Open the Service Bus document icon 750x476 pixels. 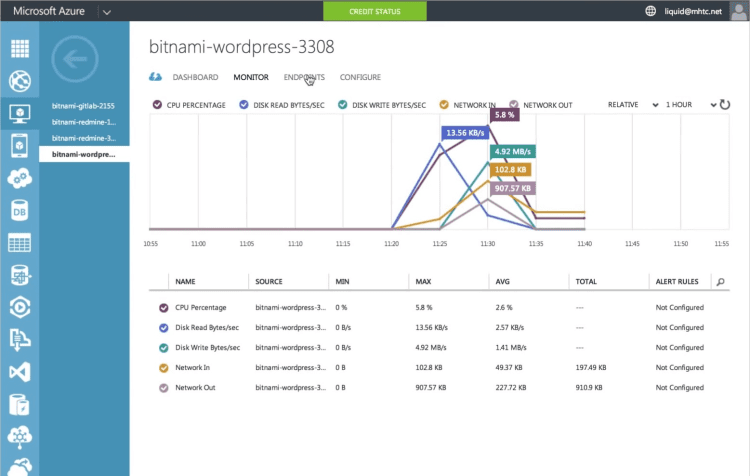tap(20, 340)
